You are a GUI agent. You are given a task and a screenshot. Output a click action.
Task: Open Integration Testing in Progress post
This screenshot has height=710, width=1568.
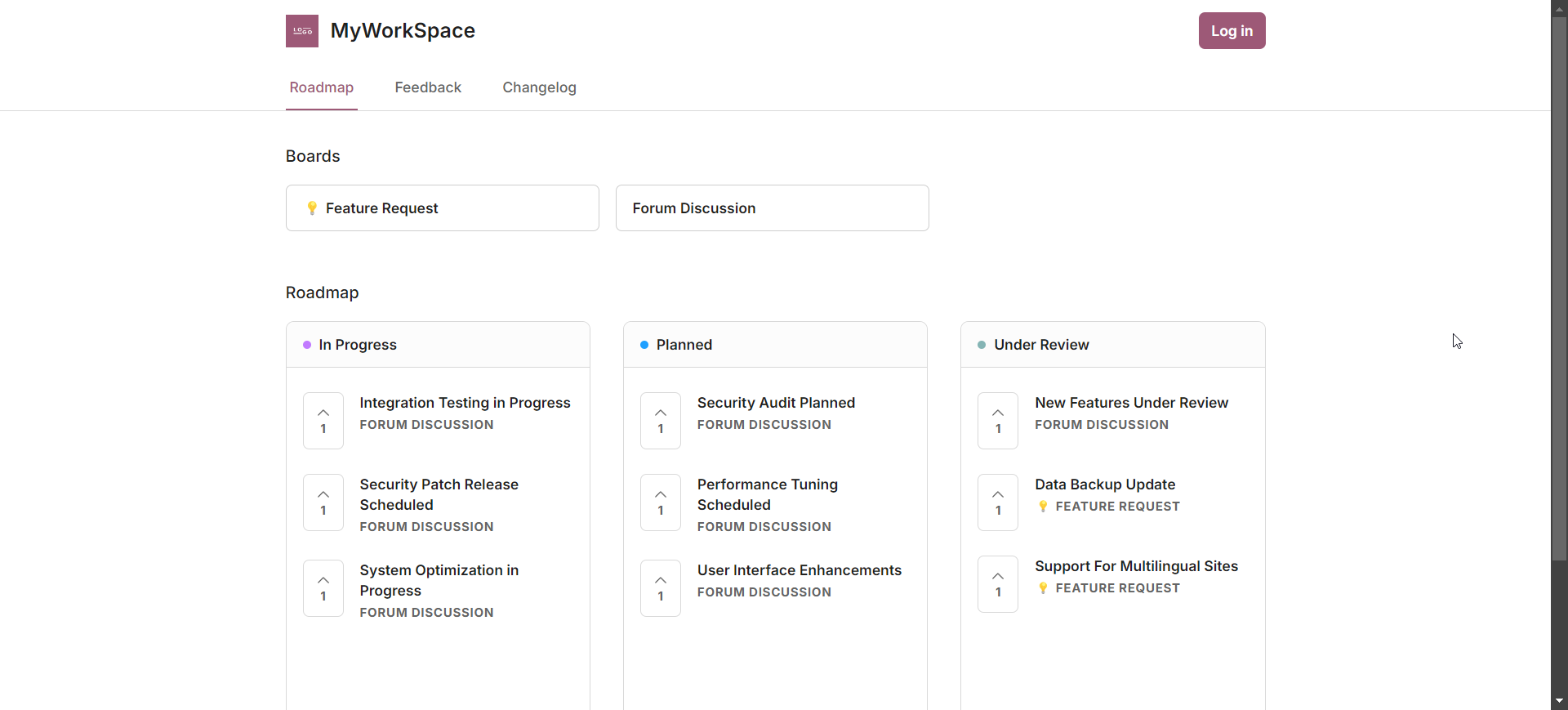465,403
